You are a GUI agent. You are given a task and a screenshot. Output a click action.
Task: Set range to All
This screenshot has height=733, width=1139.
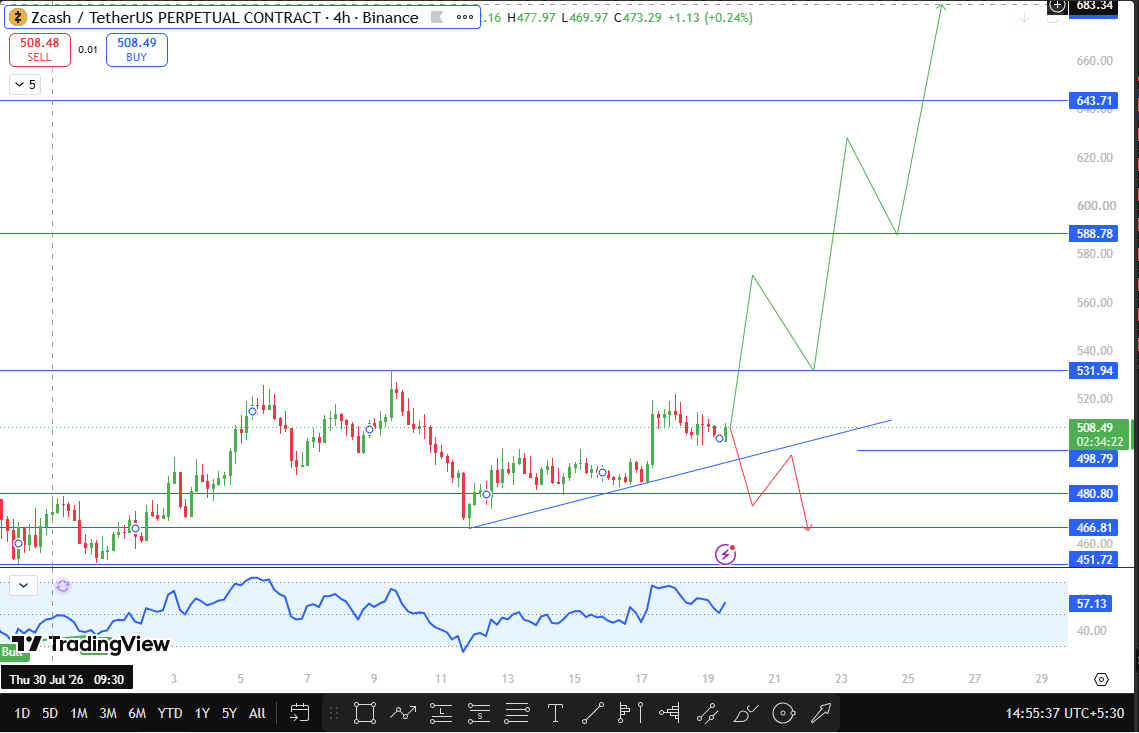(x=257, y=713)
